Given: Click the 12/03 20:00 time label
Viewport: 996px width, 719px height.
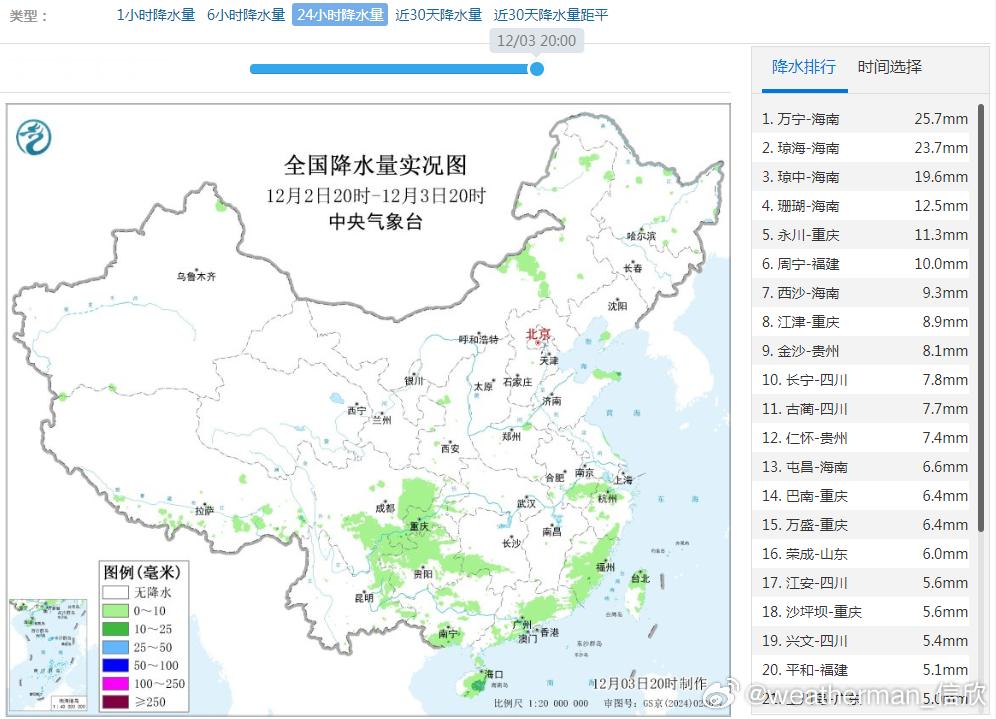Looking at the screenshot, I should 536,41.
